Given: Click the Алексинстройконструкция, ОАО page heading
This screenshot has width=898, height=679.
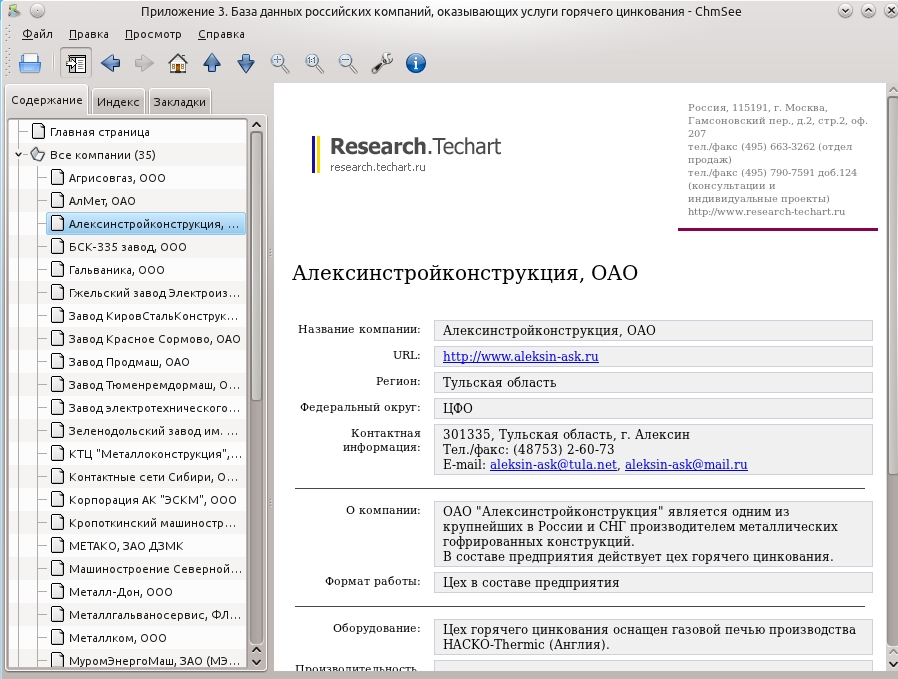Looking at the screenshot, I should pyautogui.click(x=464, y=273).
